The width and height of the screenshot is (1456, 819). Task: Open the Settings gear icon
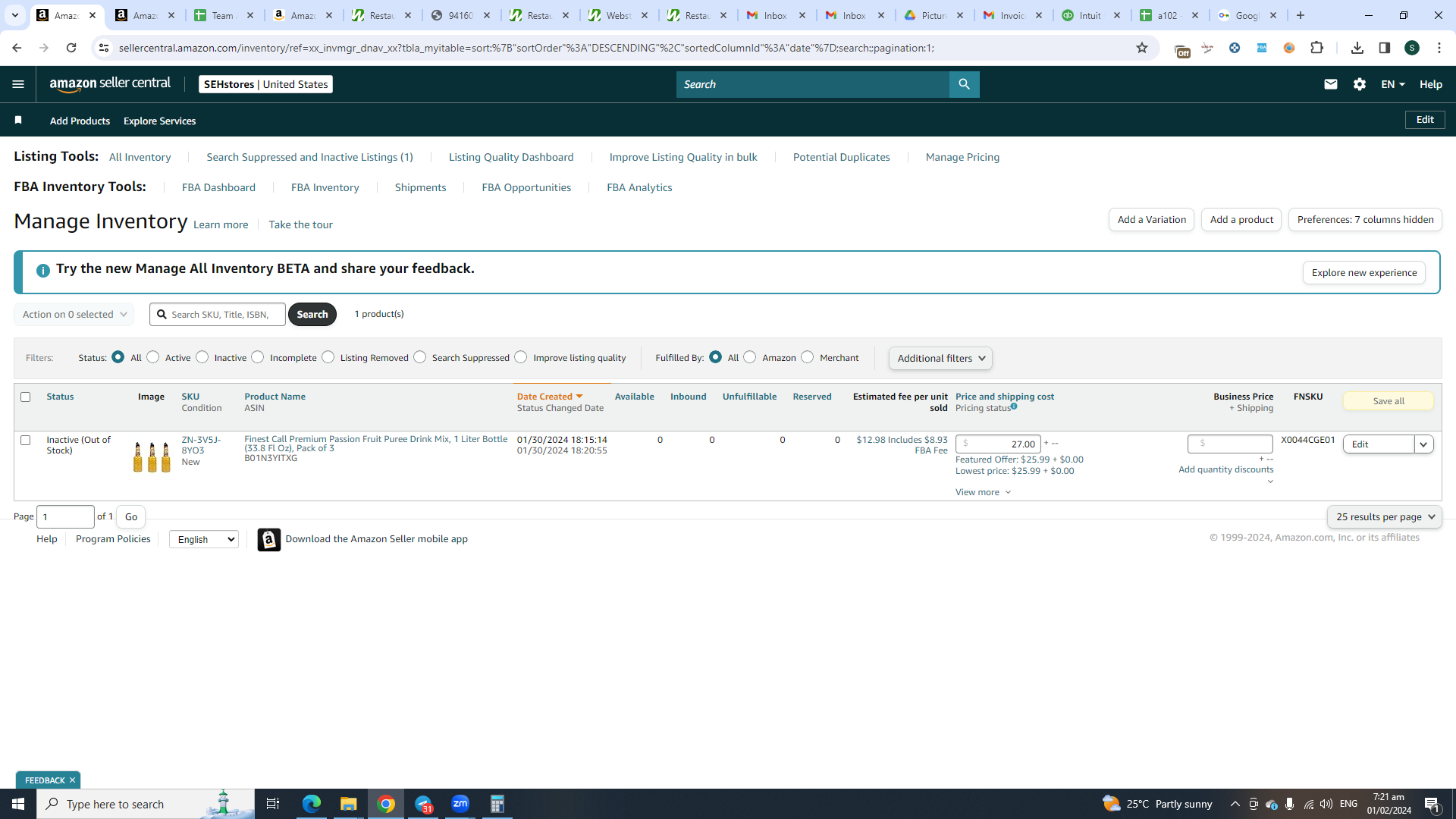coord(1360,84)
